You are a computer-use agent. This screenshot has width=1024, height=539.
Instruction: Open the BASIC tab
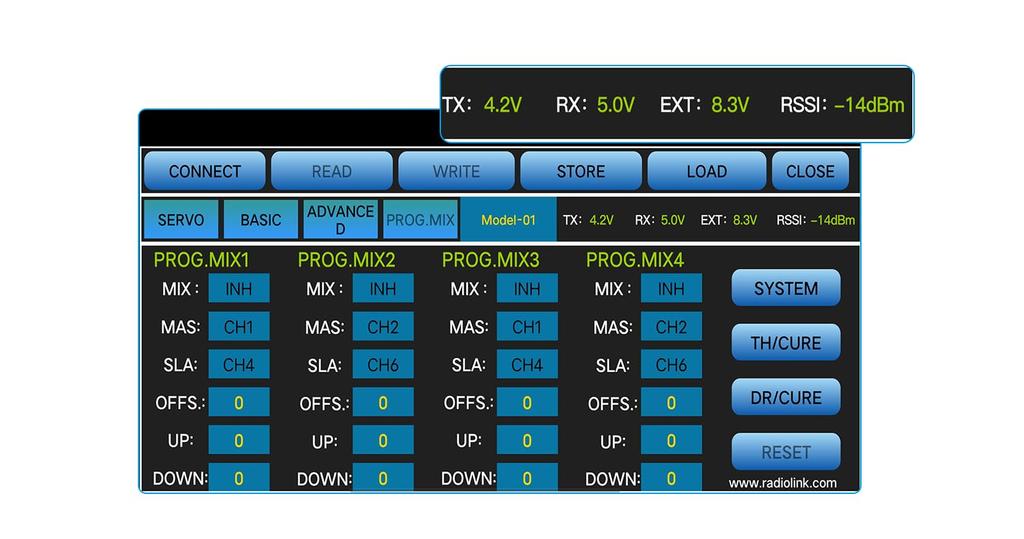pos(260,220)
